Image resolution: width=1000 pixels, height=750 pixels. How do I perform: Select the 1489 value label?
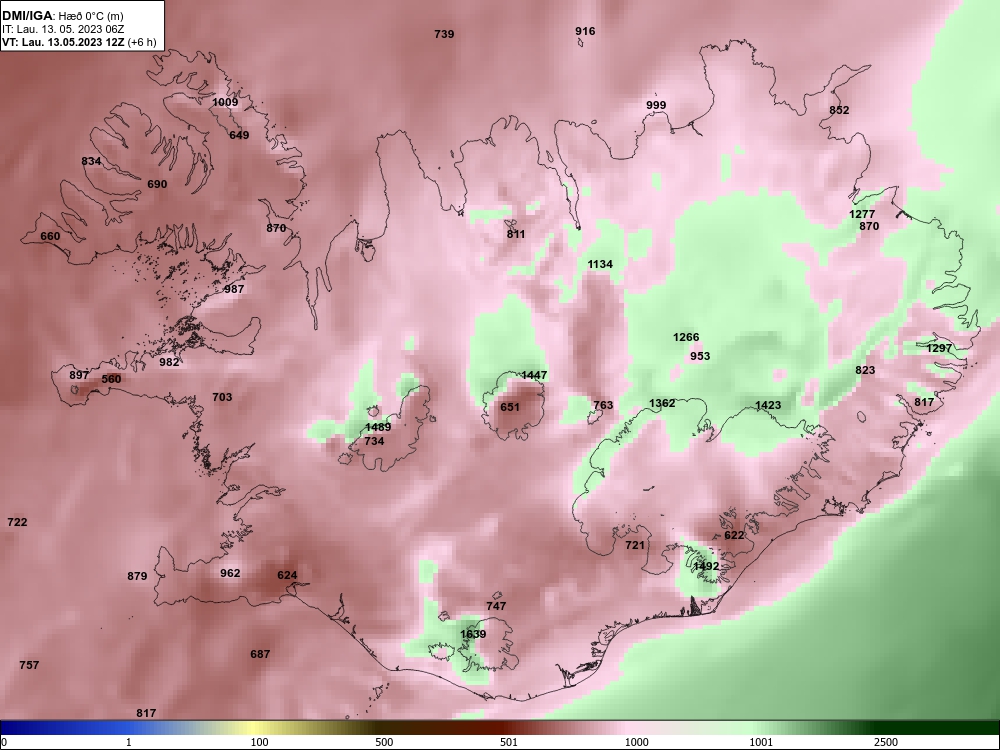(378, 427)
